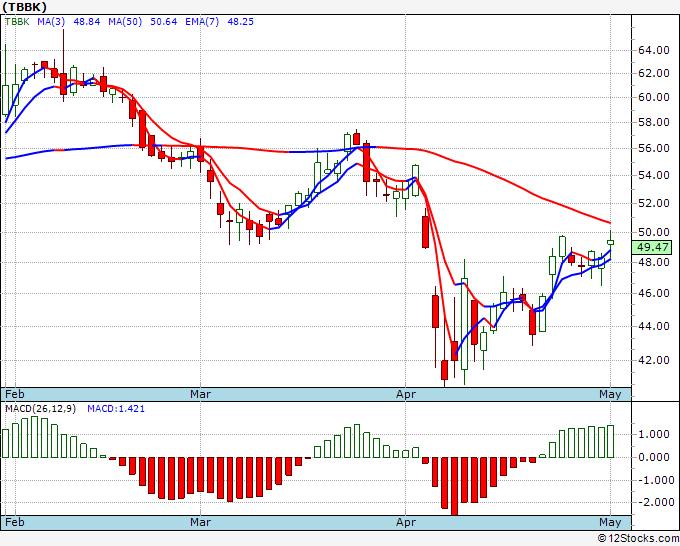Image resolution: width=680 pixels, height=546 pixels.
Task: Select the EMA(7) value 48.25
Action: pos(240,22)
